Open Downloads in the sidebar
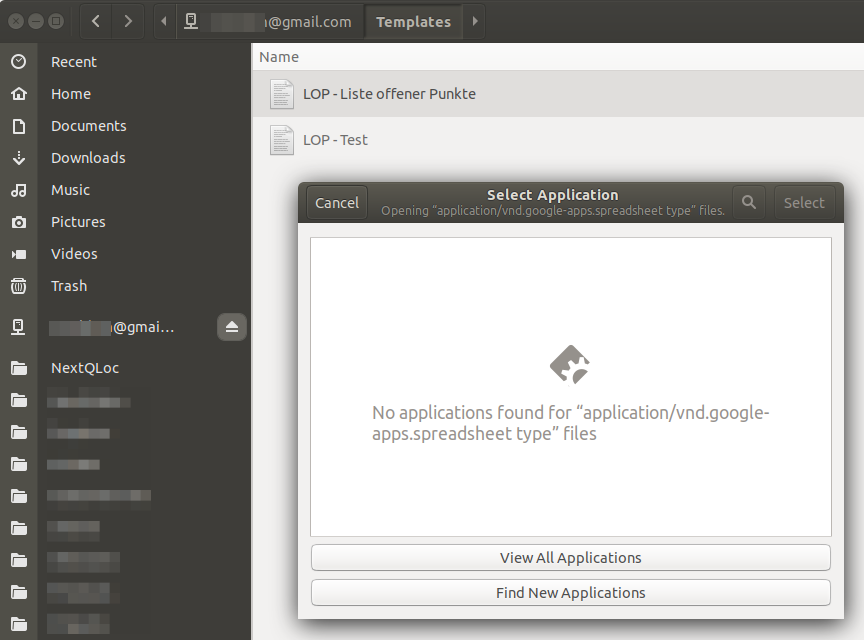This screenshot has height=640, width=864. [88, 158]
